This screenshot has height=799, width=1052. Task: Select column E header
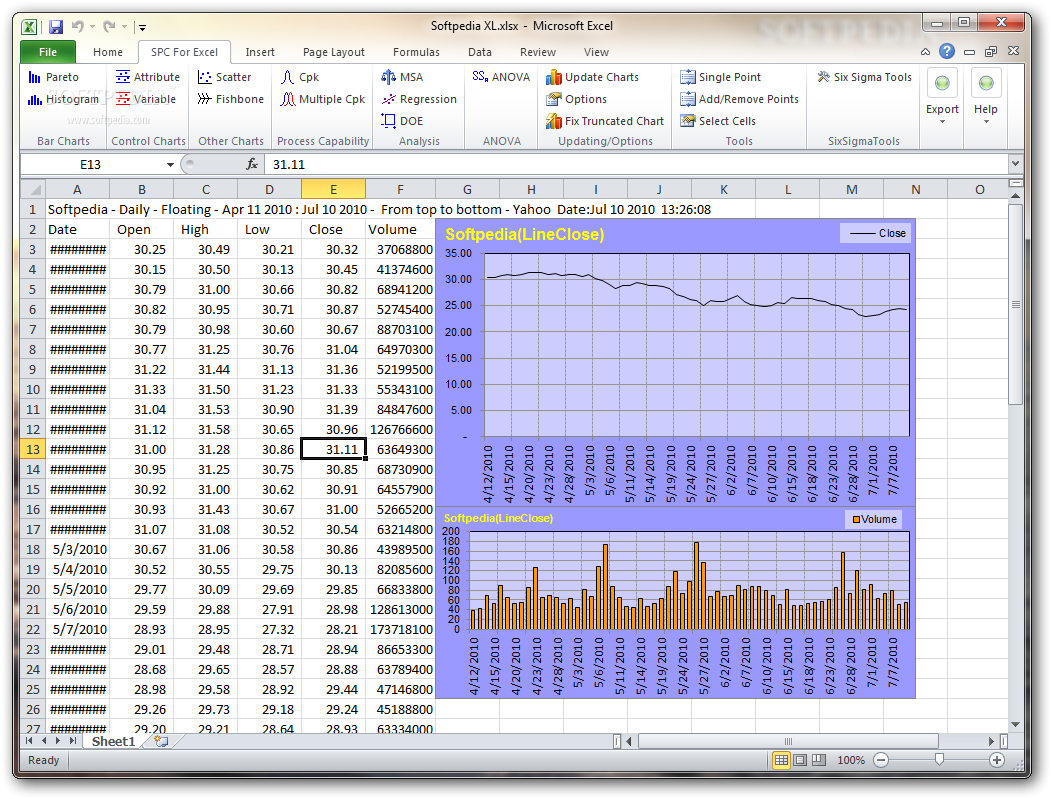(x=333, y=189)
